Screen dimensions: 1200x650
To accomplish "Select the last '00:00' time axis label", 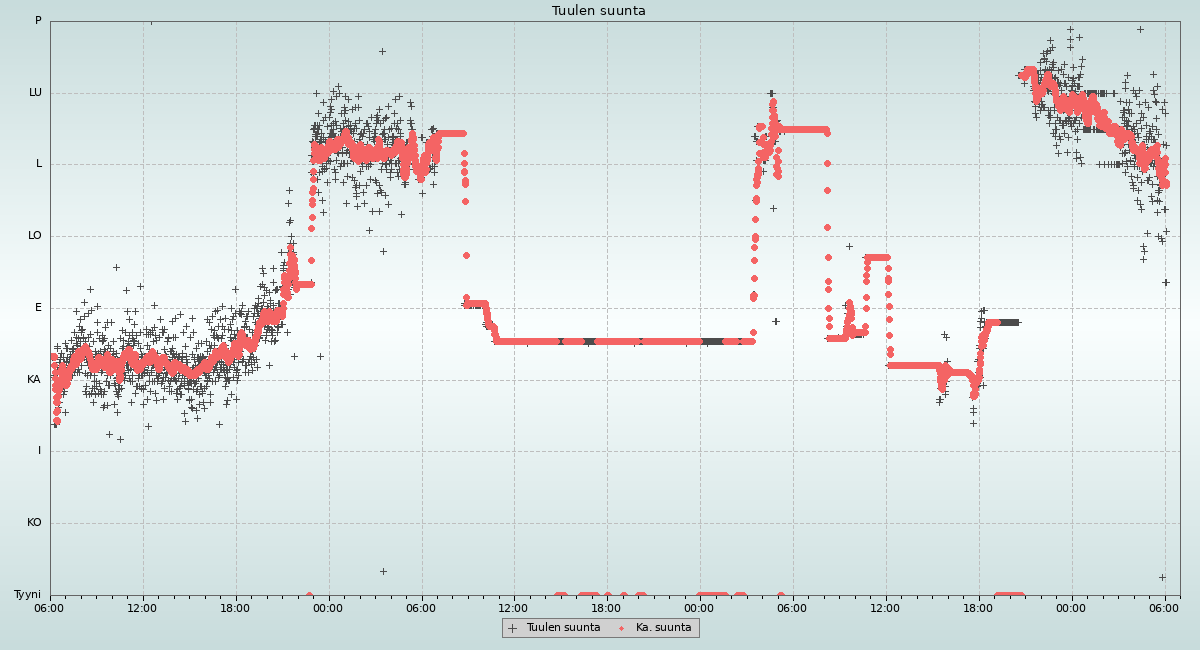I will point(1071,607).
